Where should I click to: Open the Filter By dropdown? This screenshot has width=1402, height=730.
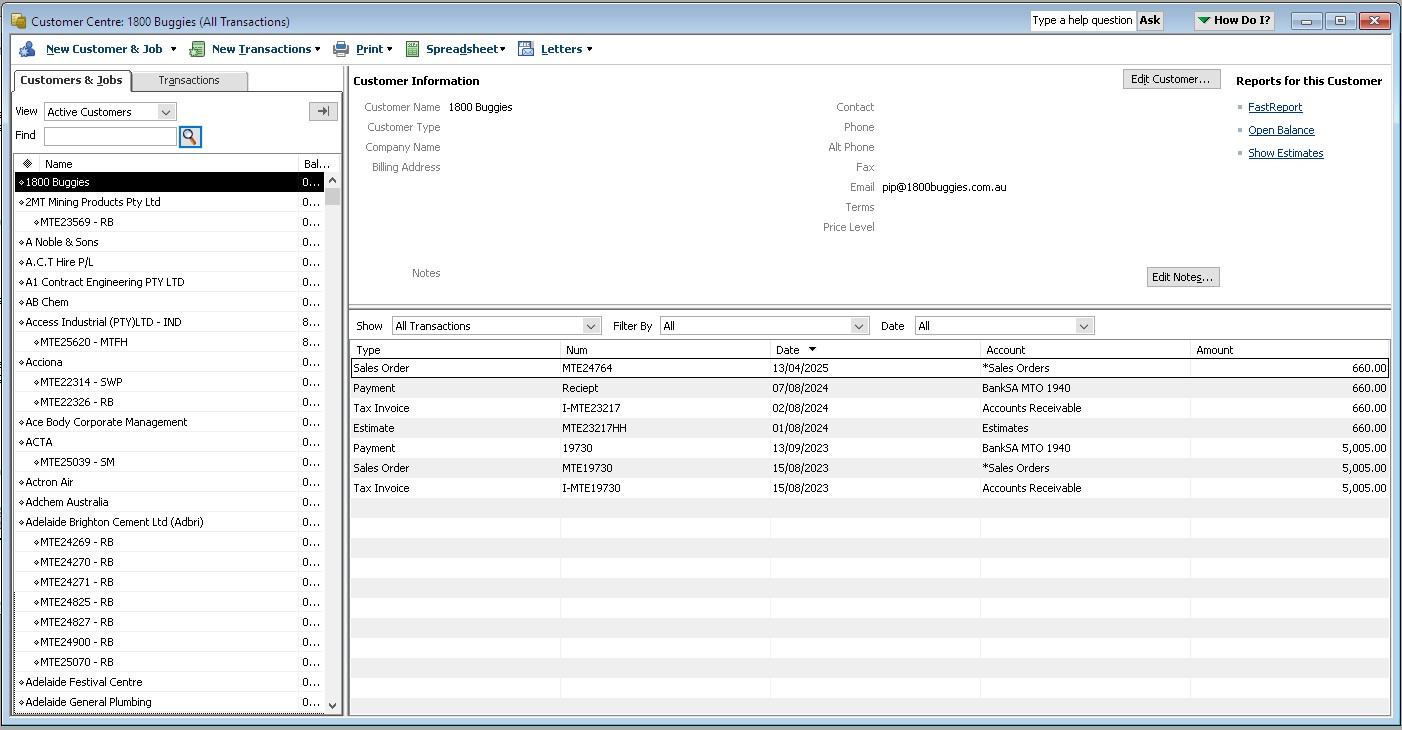[x=859, y=326]
